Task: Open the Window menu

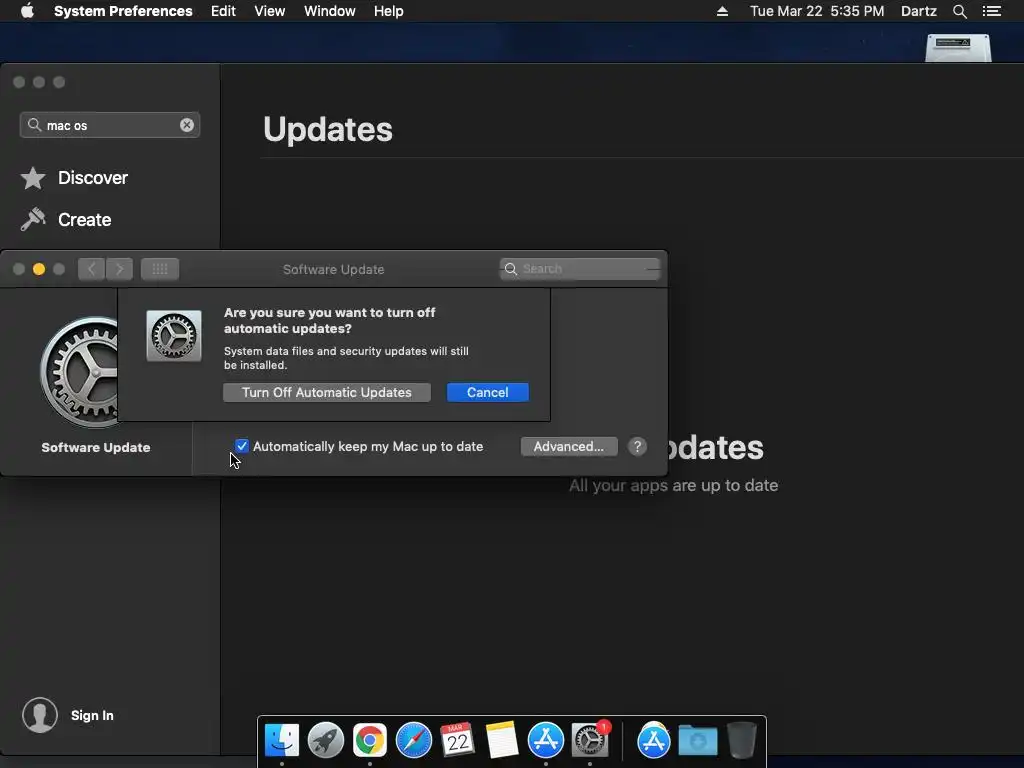Action: 330,11
